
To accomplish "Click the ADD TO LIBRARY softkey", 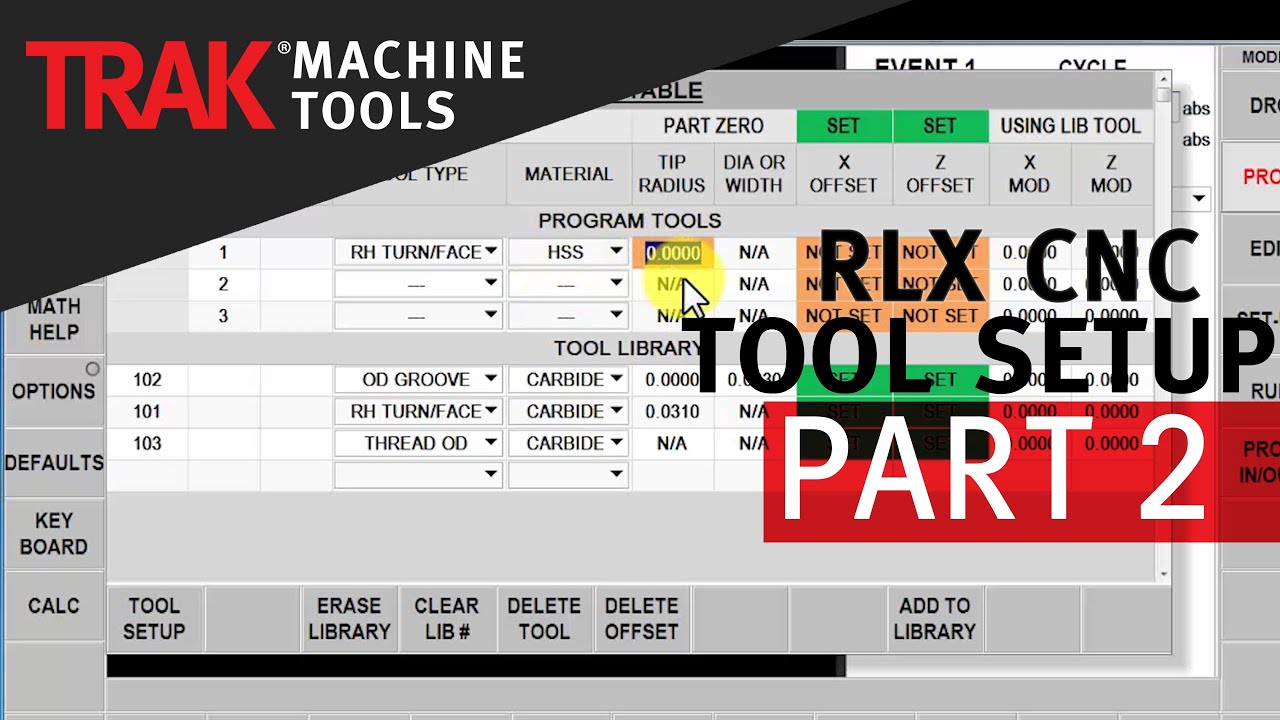I will (934, 619).
